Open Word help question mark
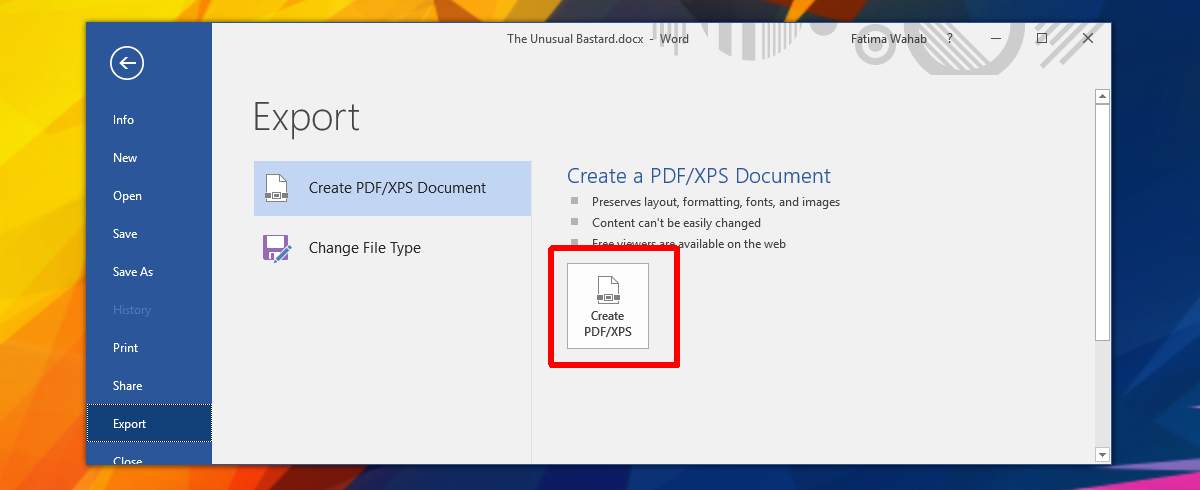Image resolution: width=1200 pixels, height=490 pixels. point(950,39)
